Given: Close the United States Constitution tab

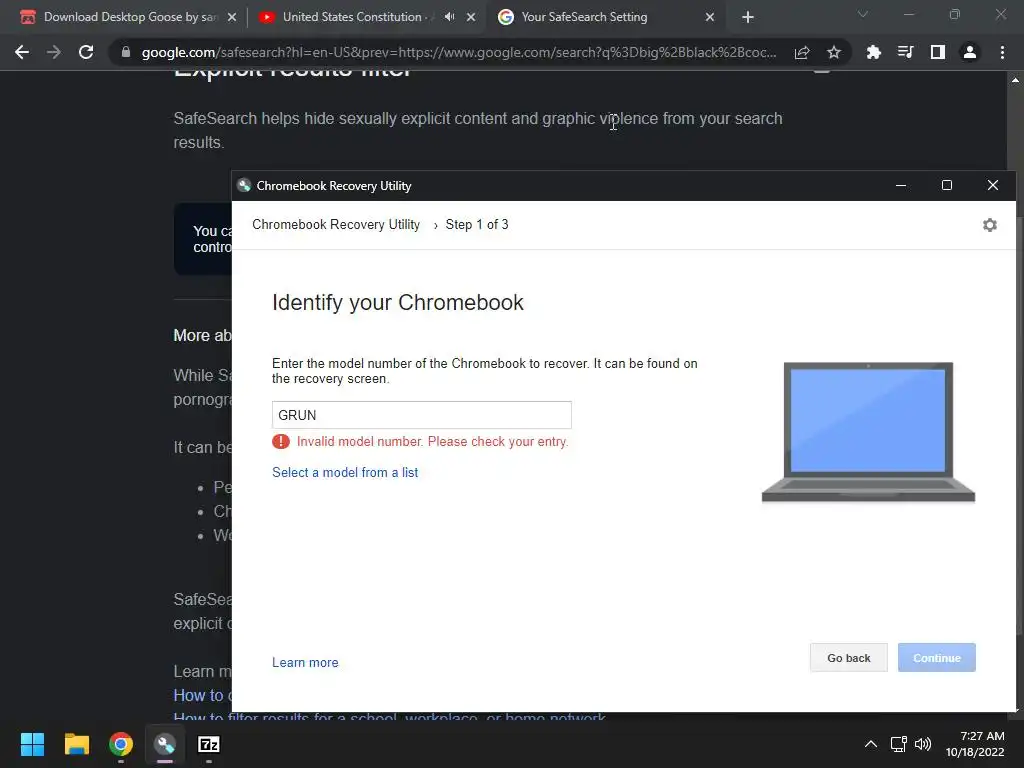Looking at the screenshot, I should (x=471, y=17).
